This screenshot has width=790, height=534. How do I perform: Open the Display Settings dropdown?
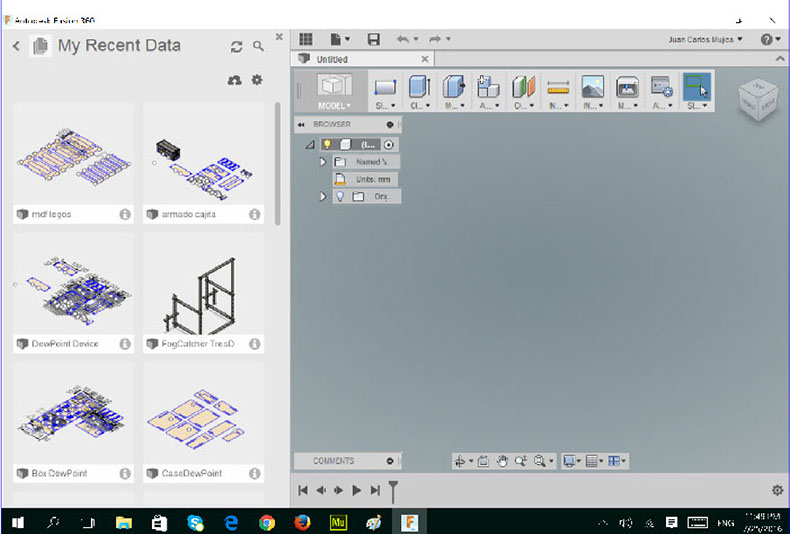(x=572, y=461)
